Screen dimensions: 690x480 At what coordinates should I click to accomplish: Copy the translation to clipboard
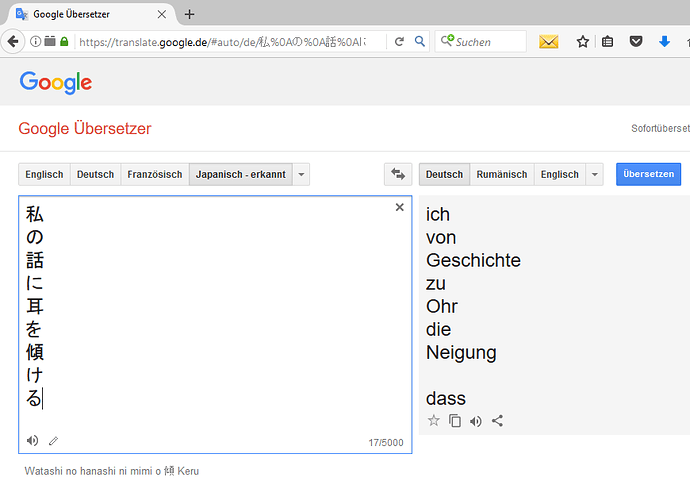tap(455, 421)
